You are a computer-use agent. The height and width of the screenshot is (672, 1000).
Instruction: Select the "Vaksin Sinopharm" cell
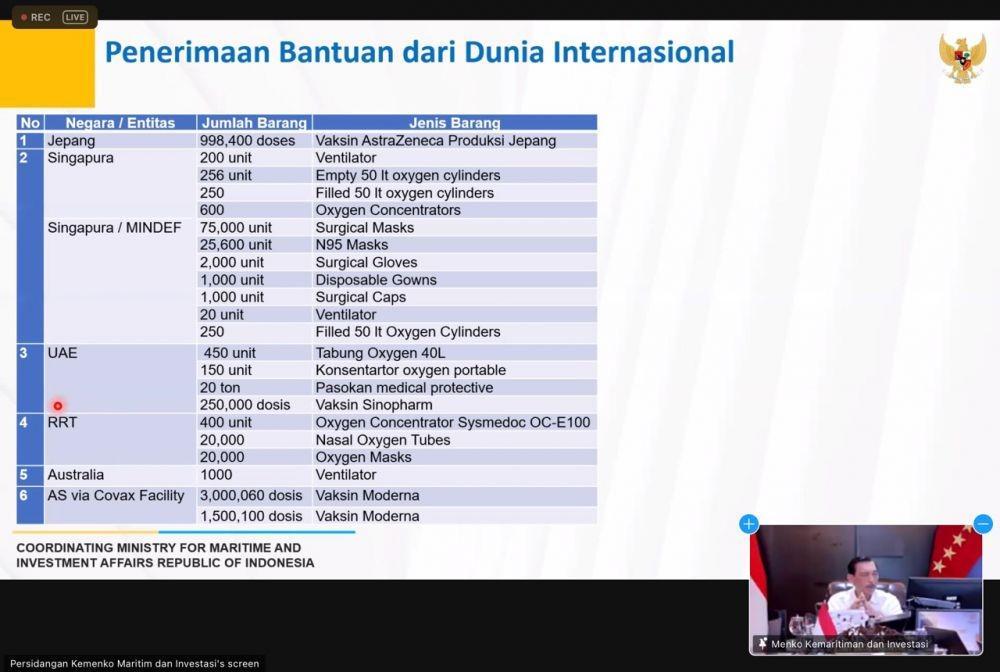[455, 405]
